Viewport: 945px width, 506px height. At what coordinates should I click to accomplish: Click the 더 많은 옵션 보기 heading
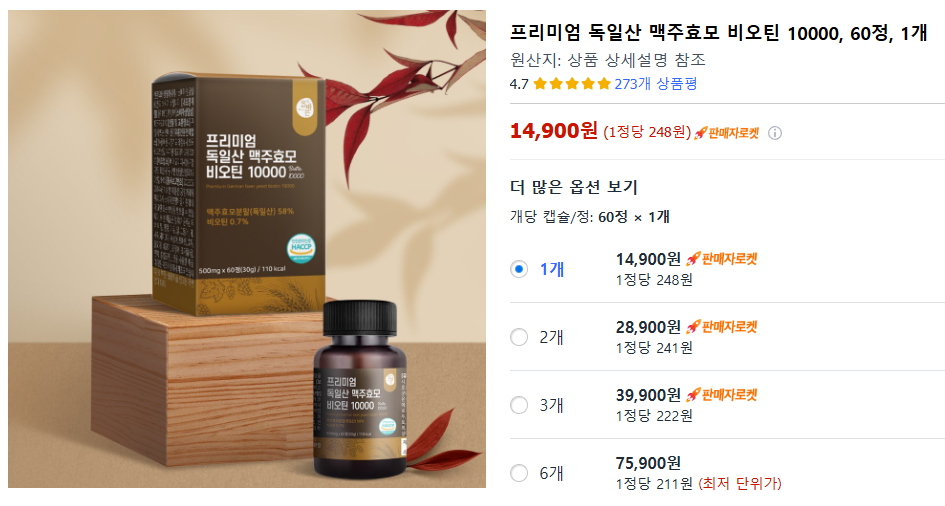[574, 187]
